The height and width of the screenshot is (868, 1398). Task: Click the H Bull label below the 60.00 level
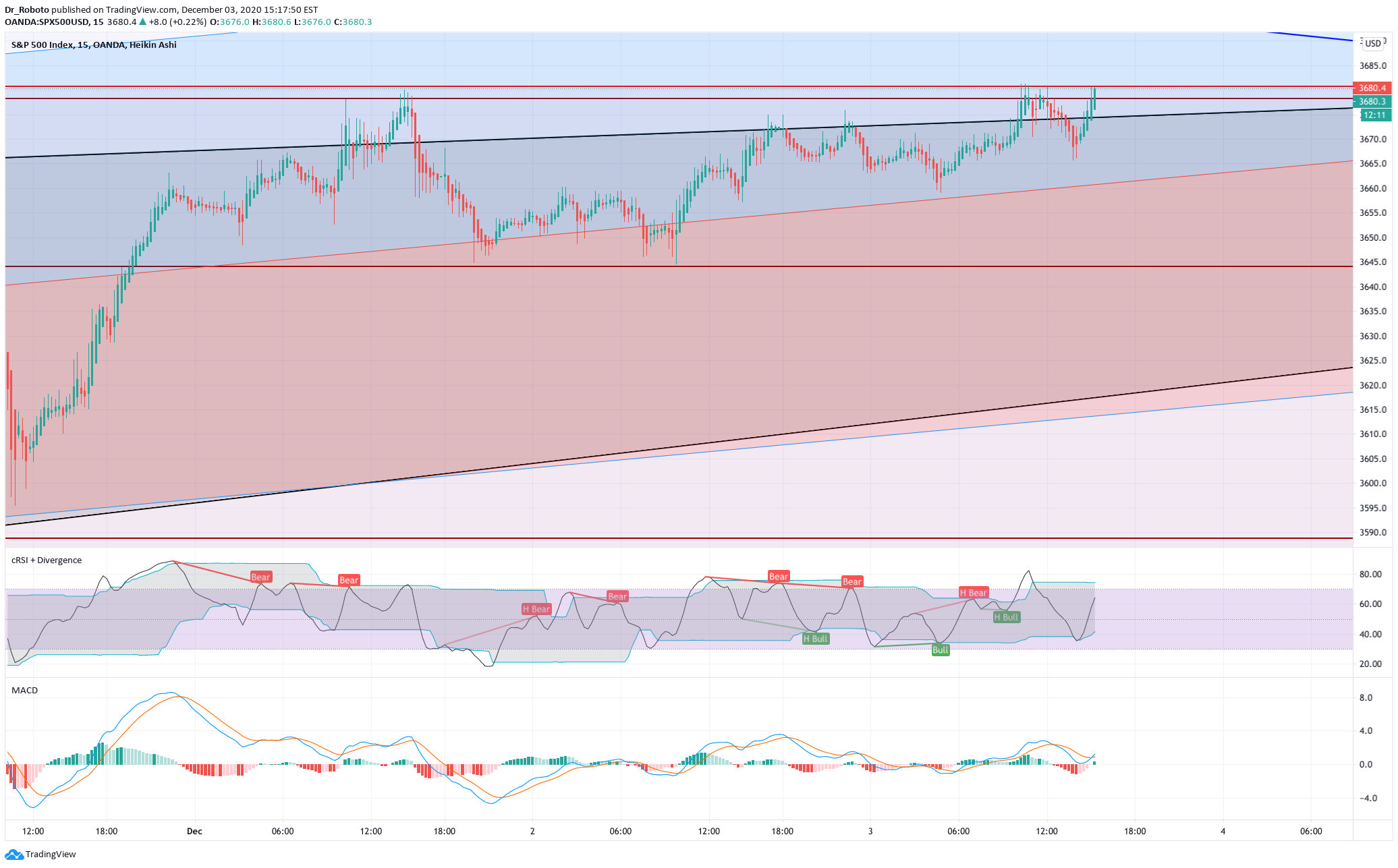[1006, 617]
